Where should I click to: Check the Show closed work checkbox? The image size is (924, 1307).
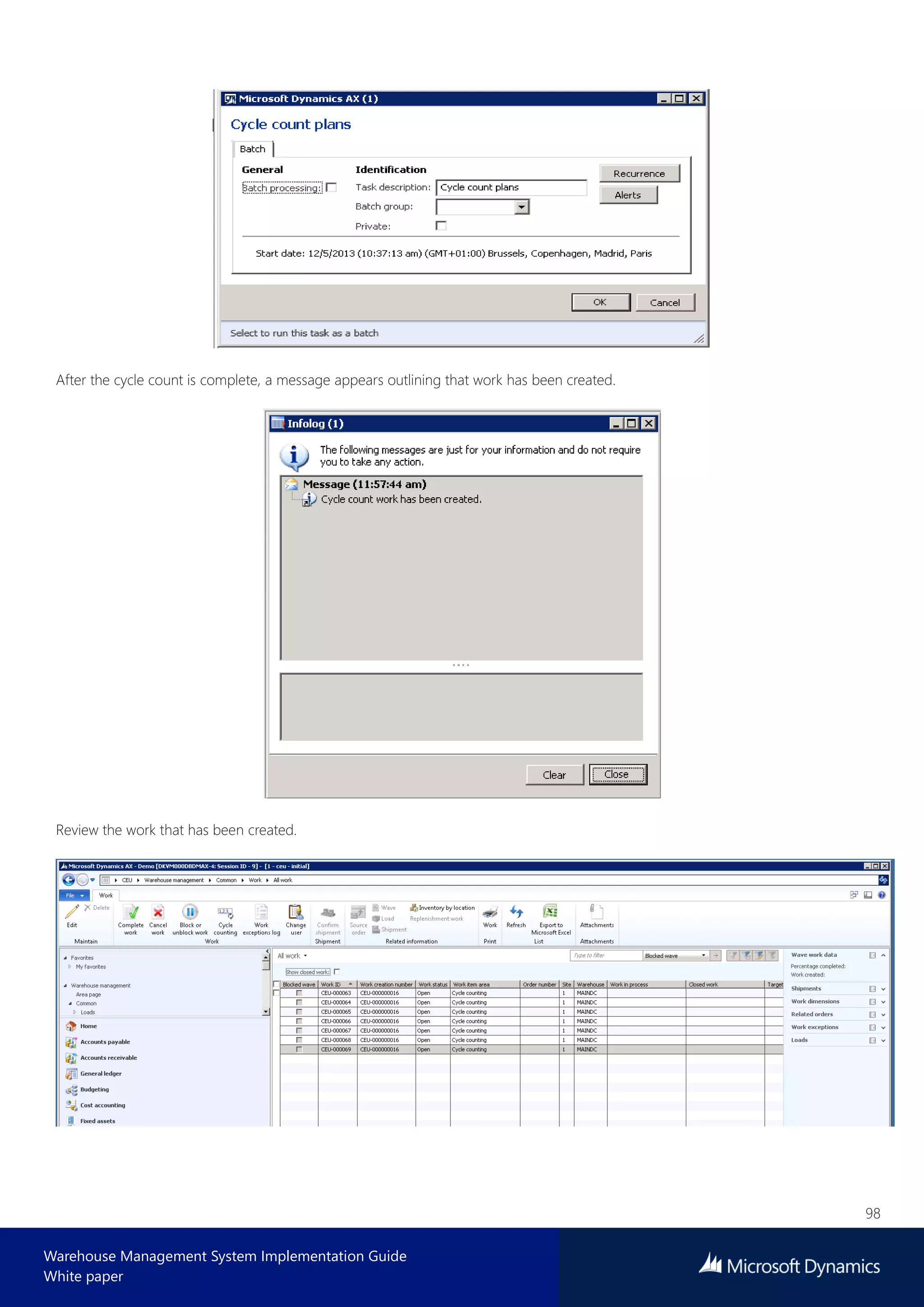click(337, 972)
